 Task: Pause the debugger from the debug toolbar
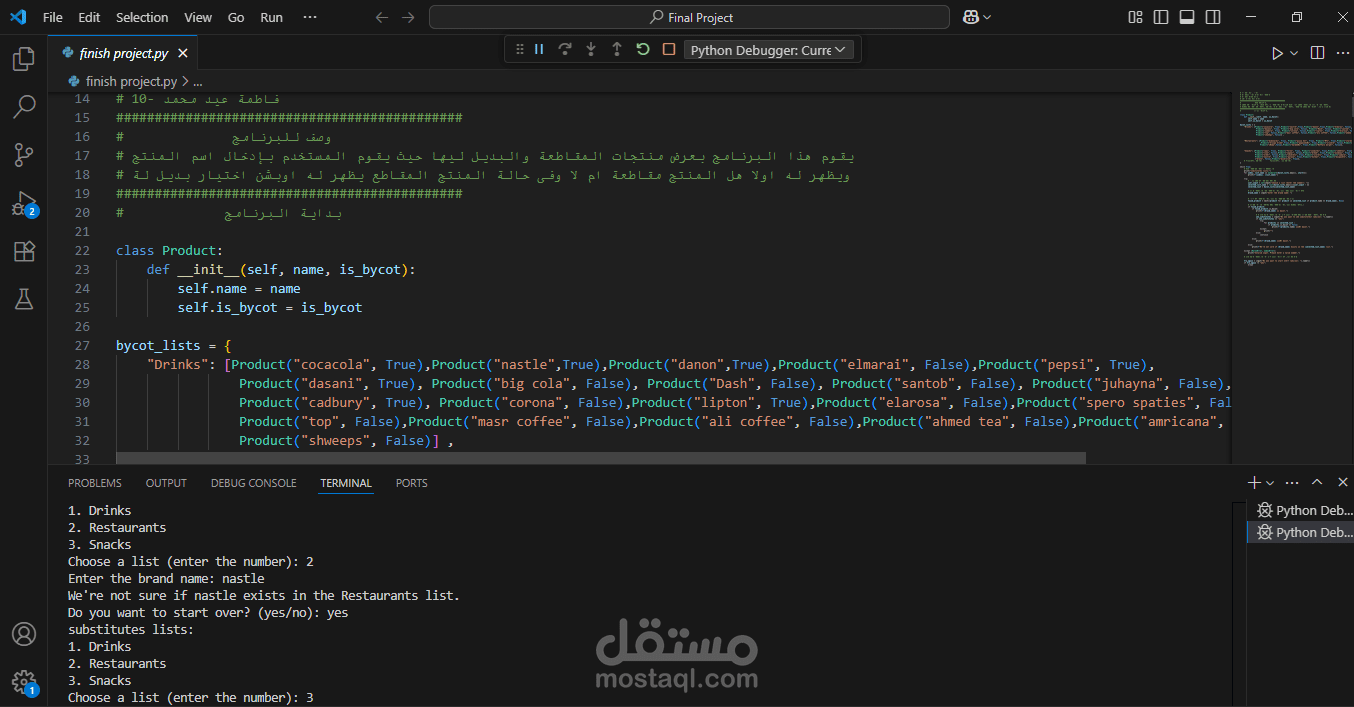pyautogui.click(x=539, y=50)
